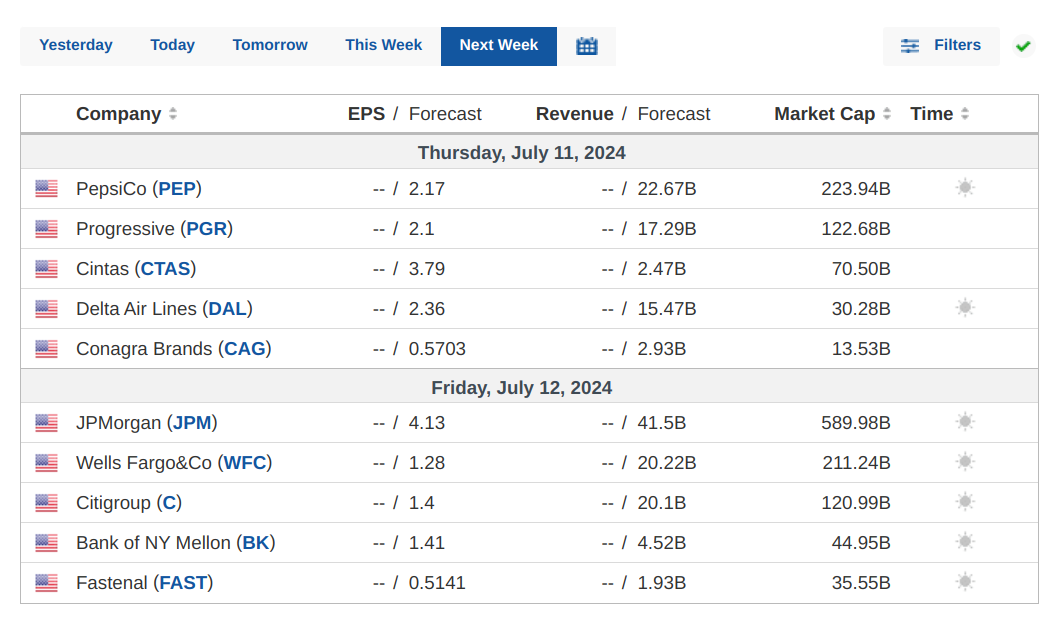Click the US flag in Wells Fargo row

pyautogui.click(x=47, y=462)
